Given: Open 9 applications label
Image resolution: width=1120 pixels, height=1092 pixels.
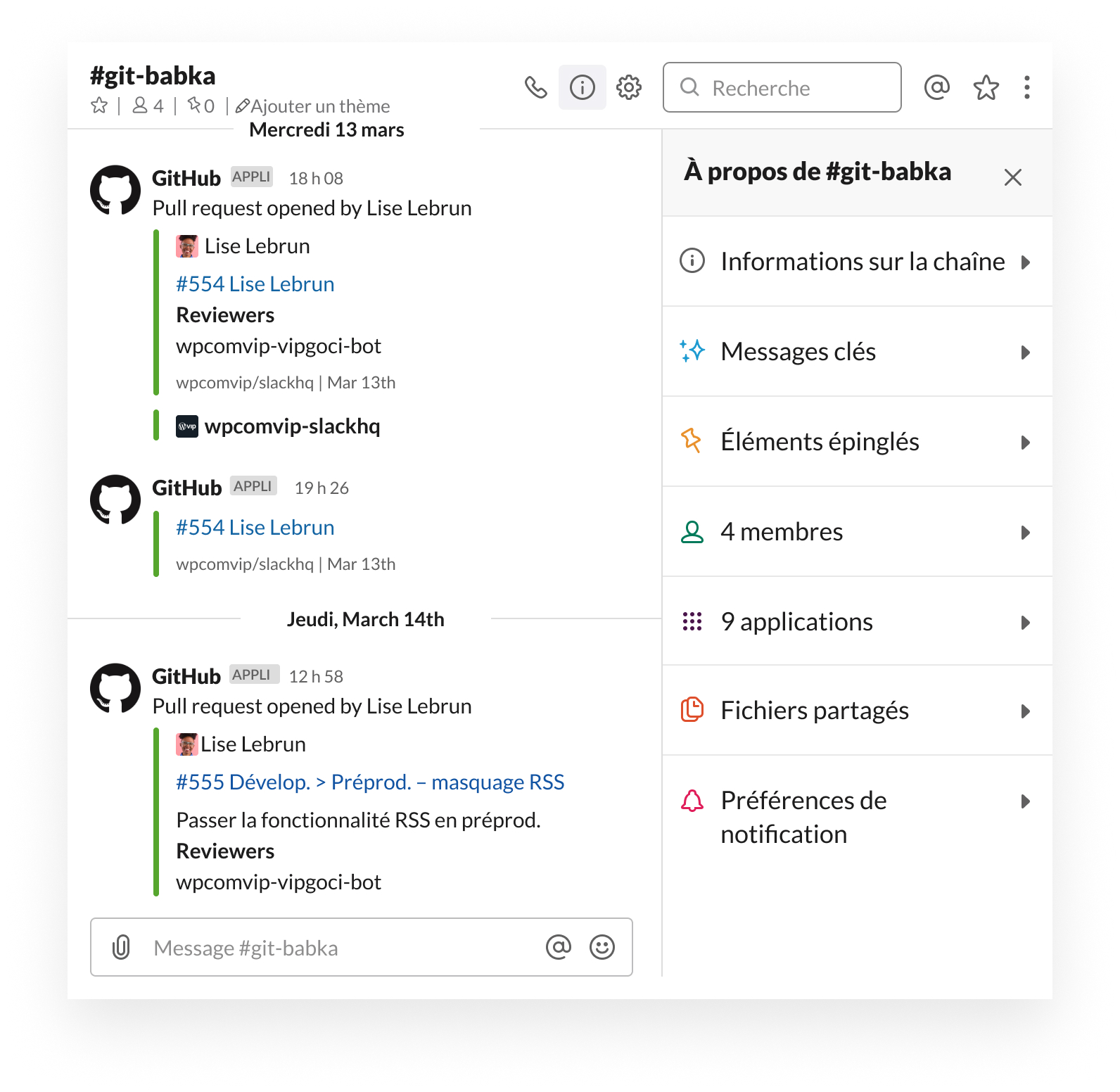Looking at the screenshot, I should point(797,622).
